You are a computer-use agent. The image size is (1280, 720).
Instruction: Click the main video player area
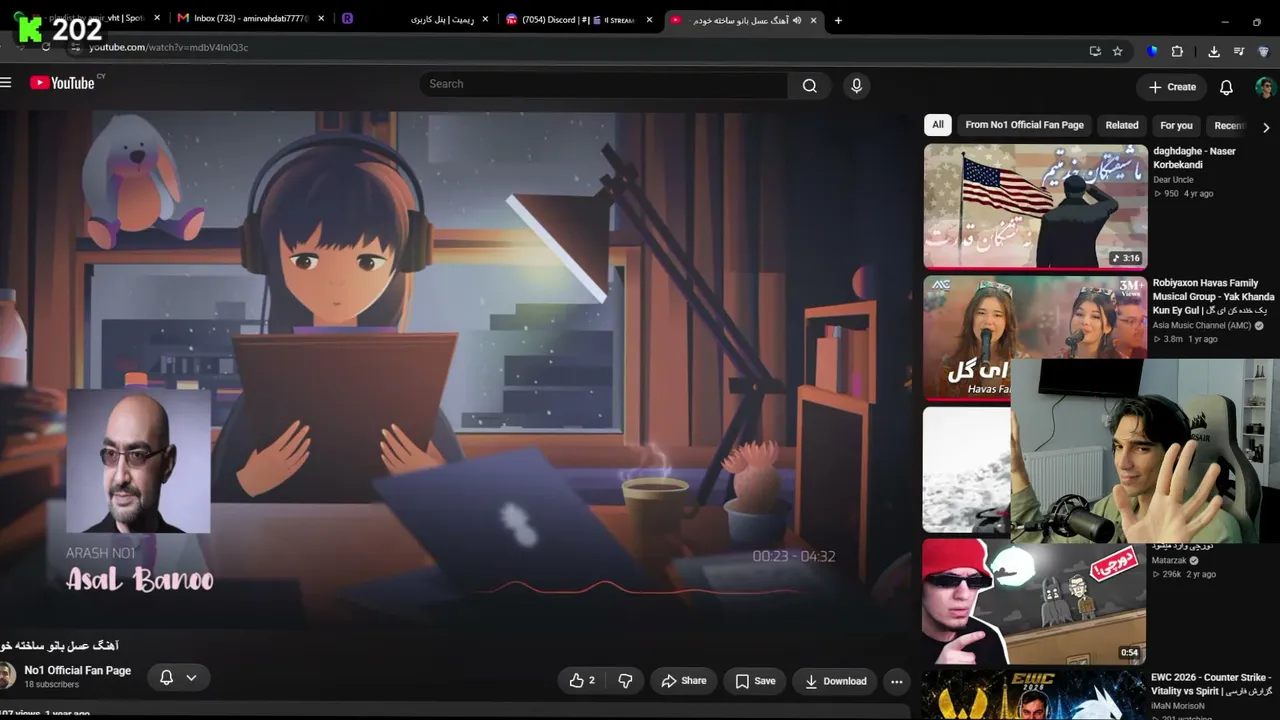click(455, 370)
